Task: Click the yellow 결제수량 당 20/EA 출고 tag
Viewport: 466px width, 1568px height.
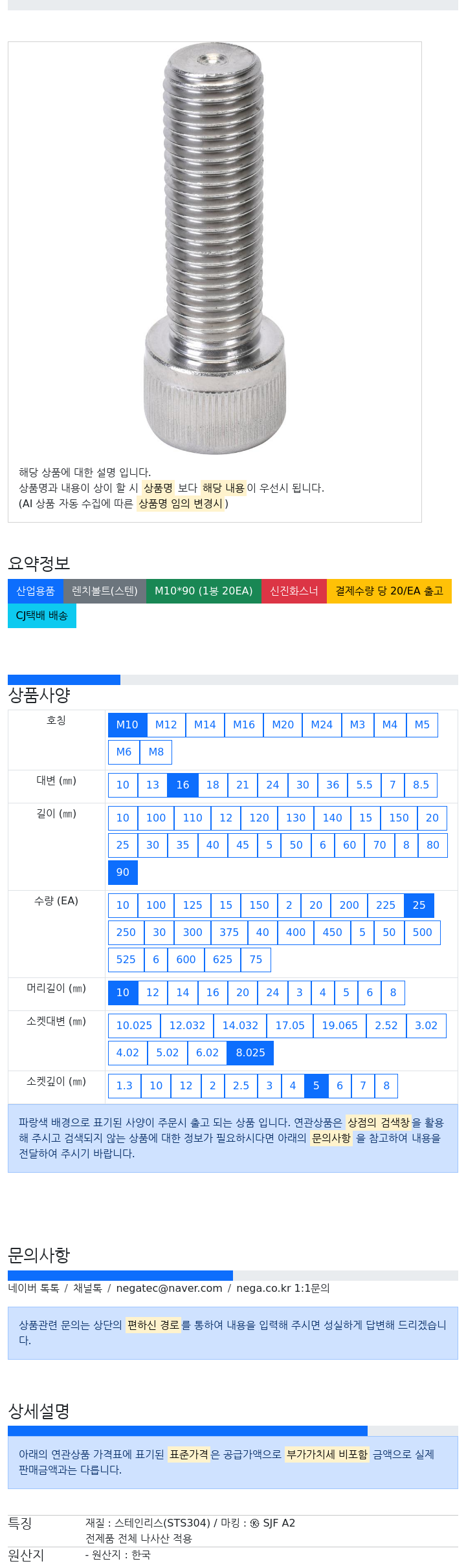Action: [389, 591]
